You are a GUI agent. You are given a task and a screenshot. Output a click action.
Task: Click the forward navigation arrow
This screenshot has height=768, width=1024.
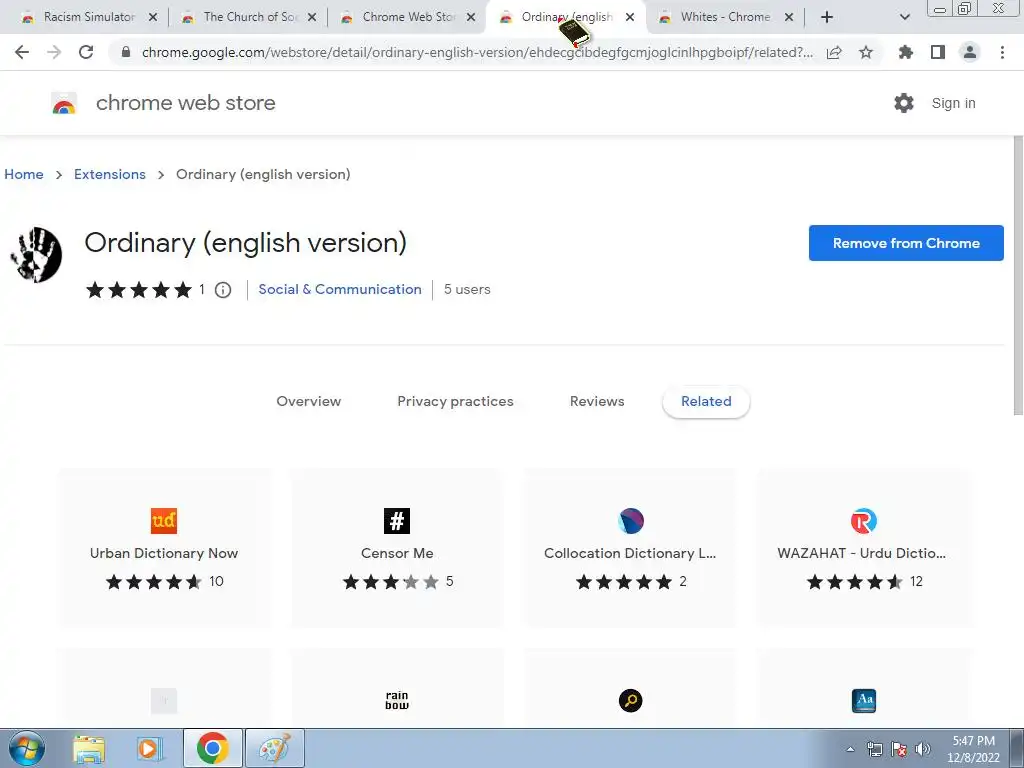pos(54,52)
